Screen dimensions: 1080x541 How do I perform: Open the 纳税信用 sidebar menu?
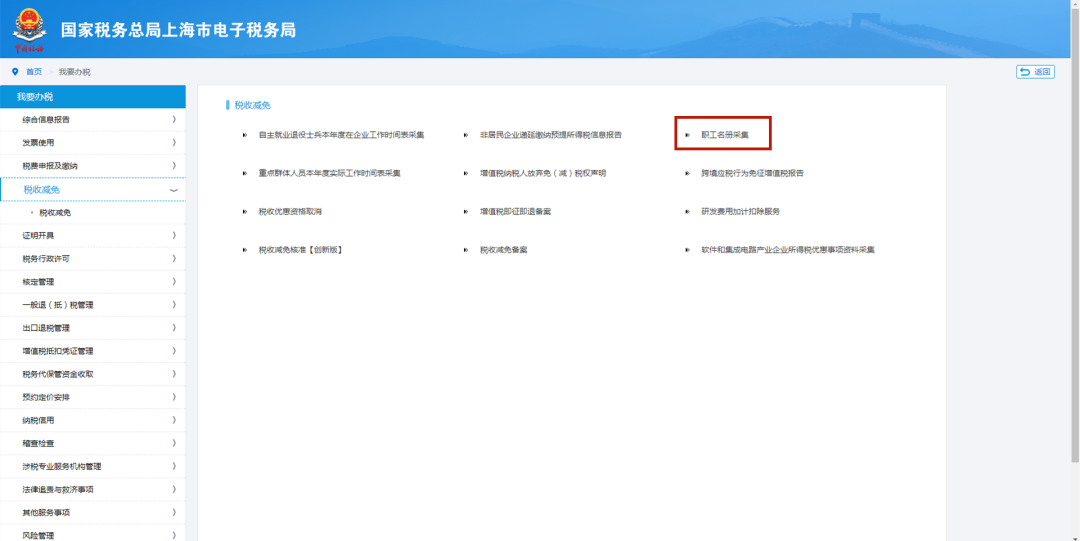93,420
